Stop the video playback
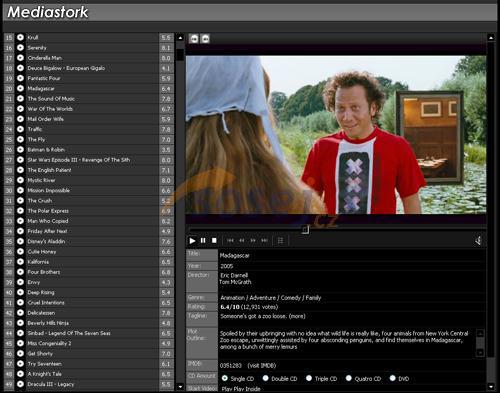Image resolution: width=500 pixels, height=393 pixels. click(x=214, y=240)
